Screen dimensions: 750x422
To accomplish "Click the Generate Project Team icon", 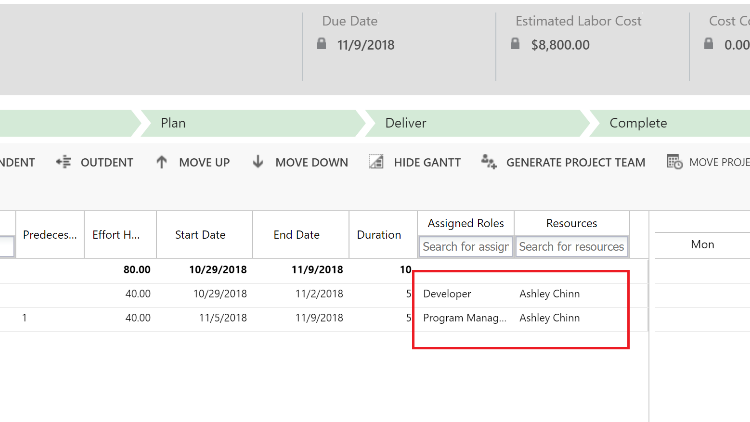I will coord(489,162).
